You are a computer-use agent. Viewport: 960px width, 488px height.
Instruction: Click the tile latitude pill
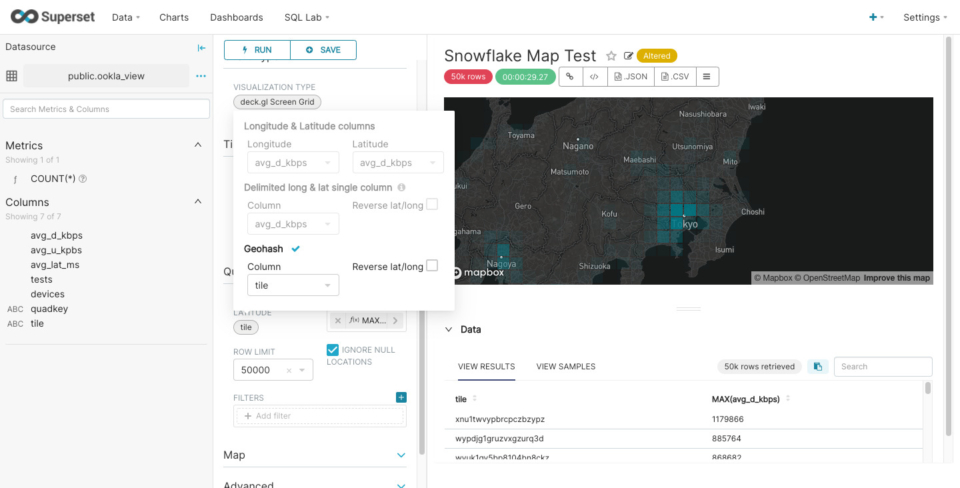click(x=246, y=328)
